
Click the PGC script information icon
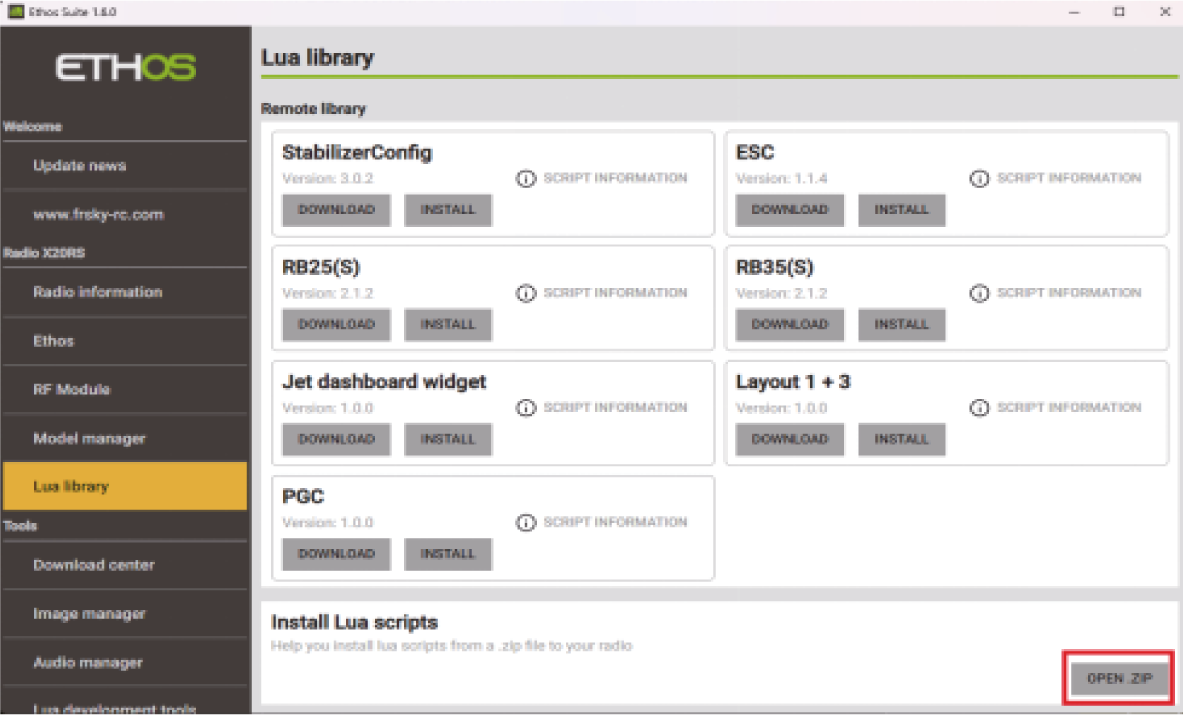click(526, 523)
